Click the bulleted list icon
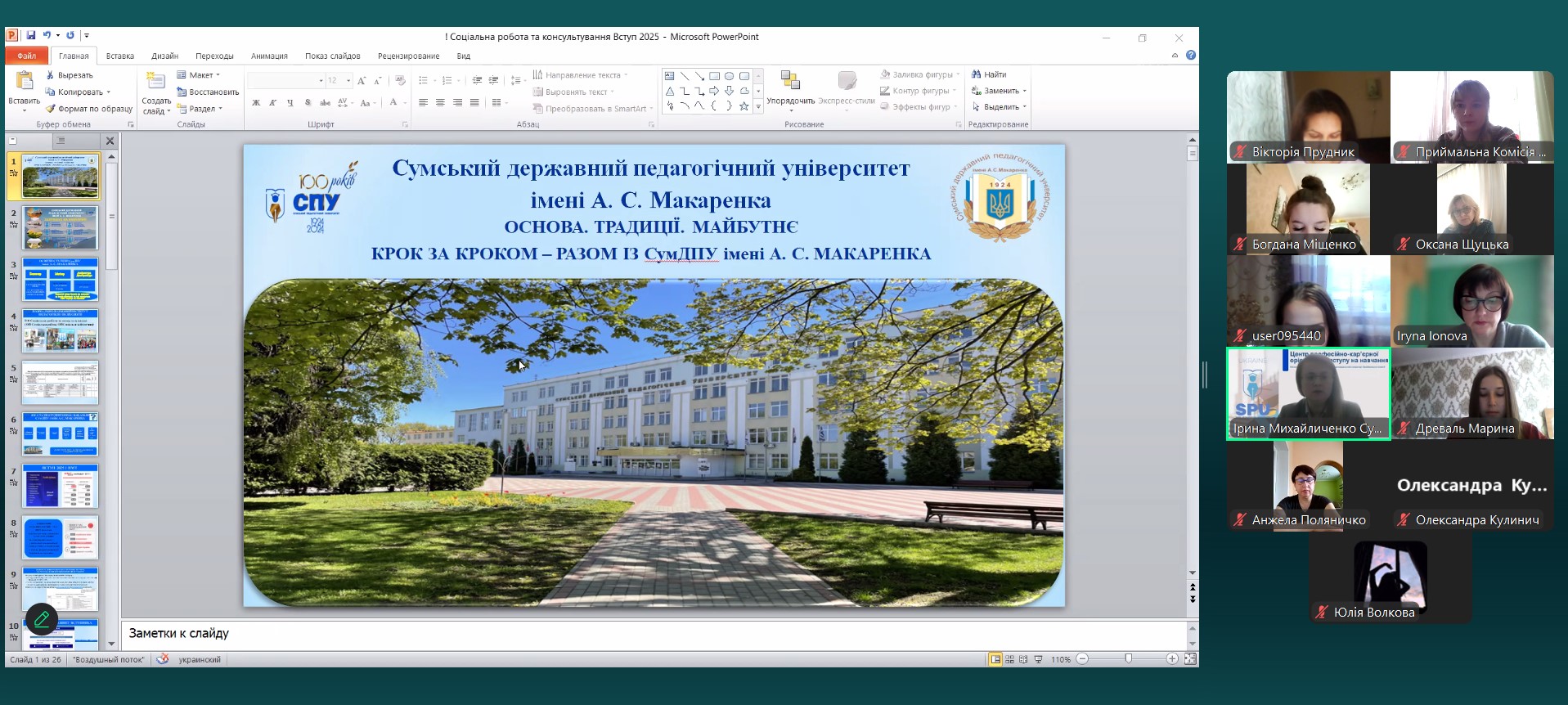The width and height of the screenshot is (1568, 705). point(423,80)
